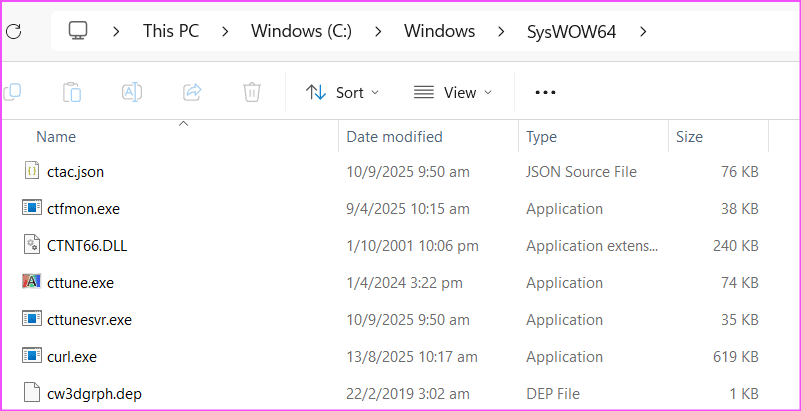Click the Copy toolbar icon
Screen dimensions: 801x411
11,92
